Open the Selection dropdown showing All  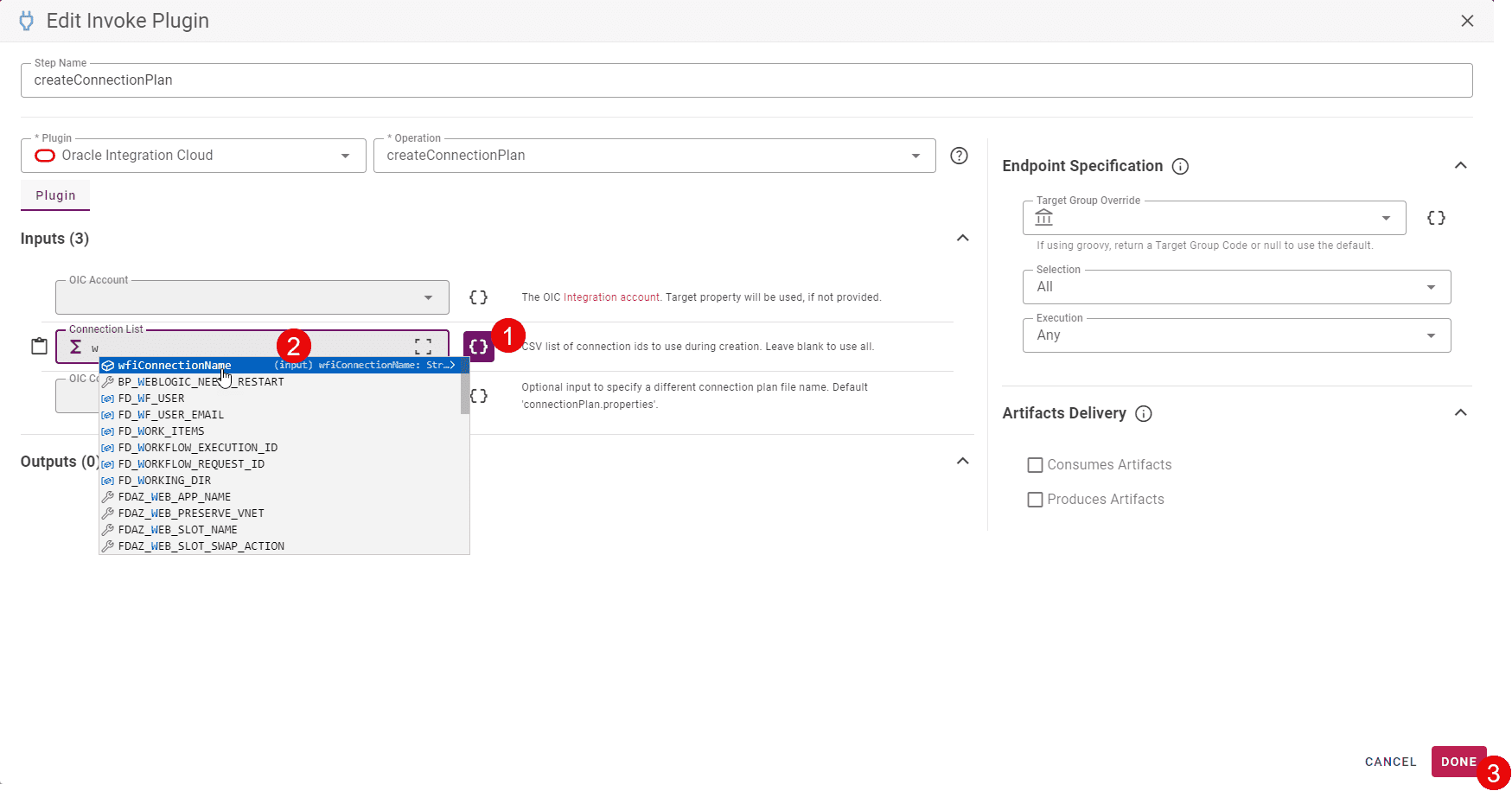[1431, 287]
